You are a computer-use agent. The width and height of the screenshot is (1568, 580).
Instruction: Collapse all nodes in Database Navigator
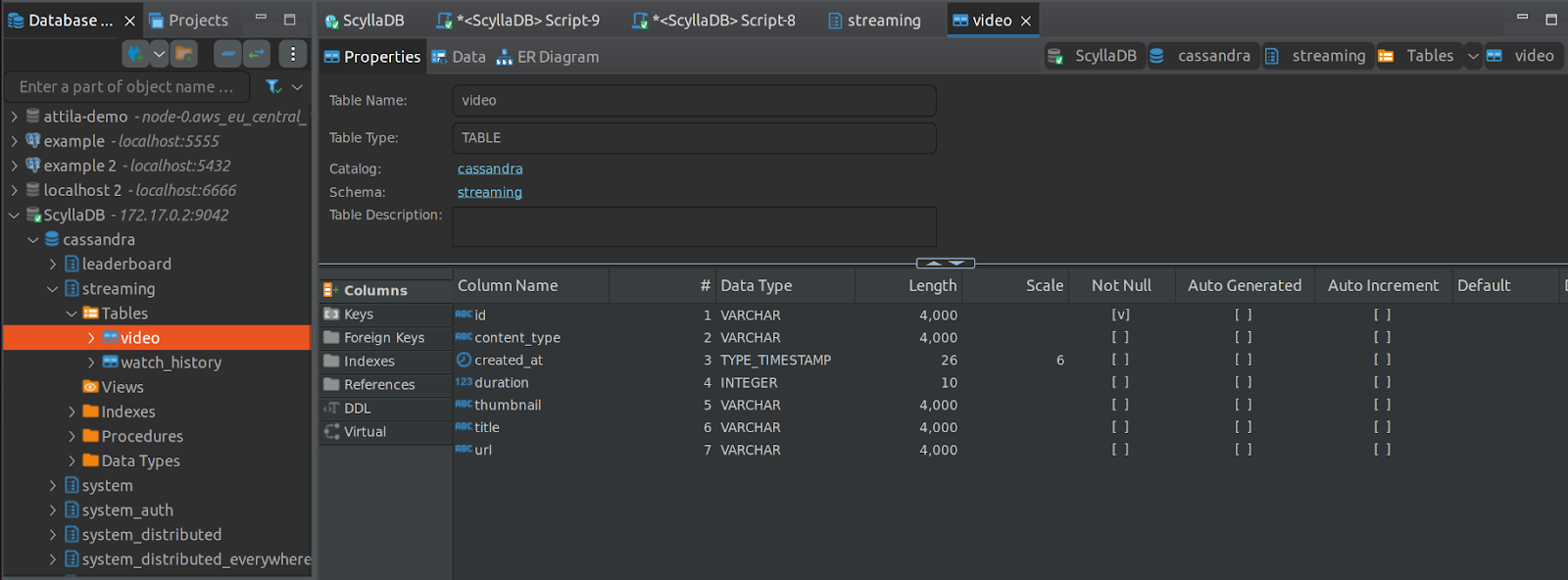click(x=227, y=54)
